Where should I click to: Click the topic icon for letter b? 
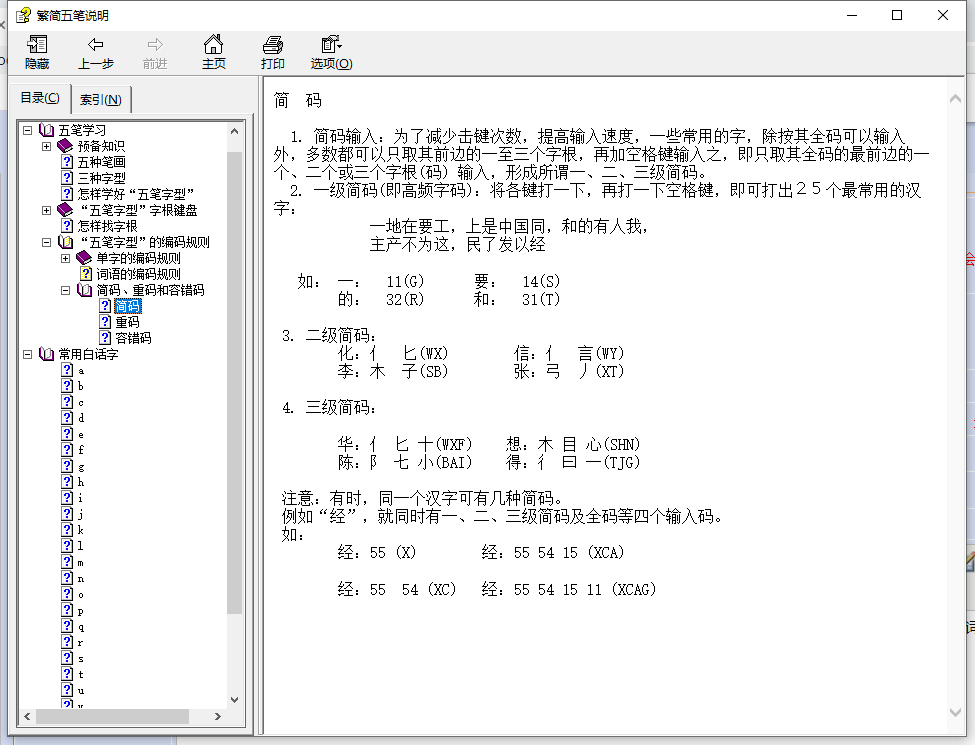pyautogui.click(x=68, y=386)
